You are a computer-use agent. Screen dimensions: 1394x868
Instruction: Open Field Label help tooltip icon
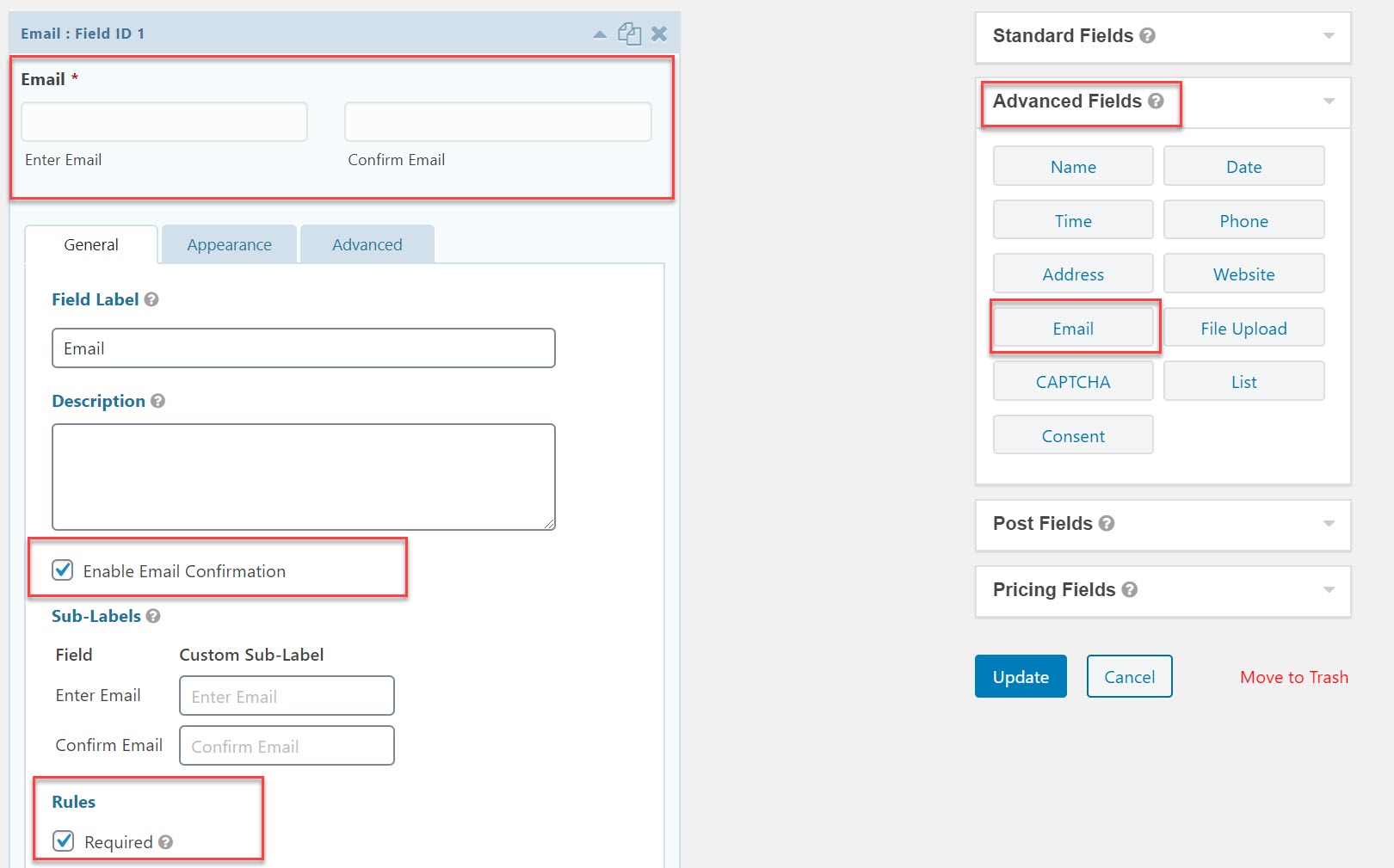click(151, 299)
